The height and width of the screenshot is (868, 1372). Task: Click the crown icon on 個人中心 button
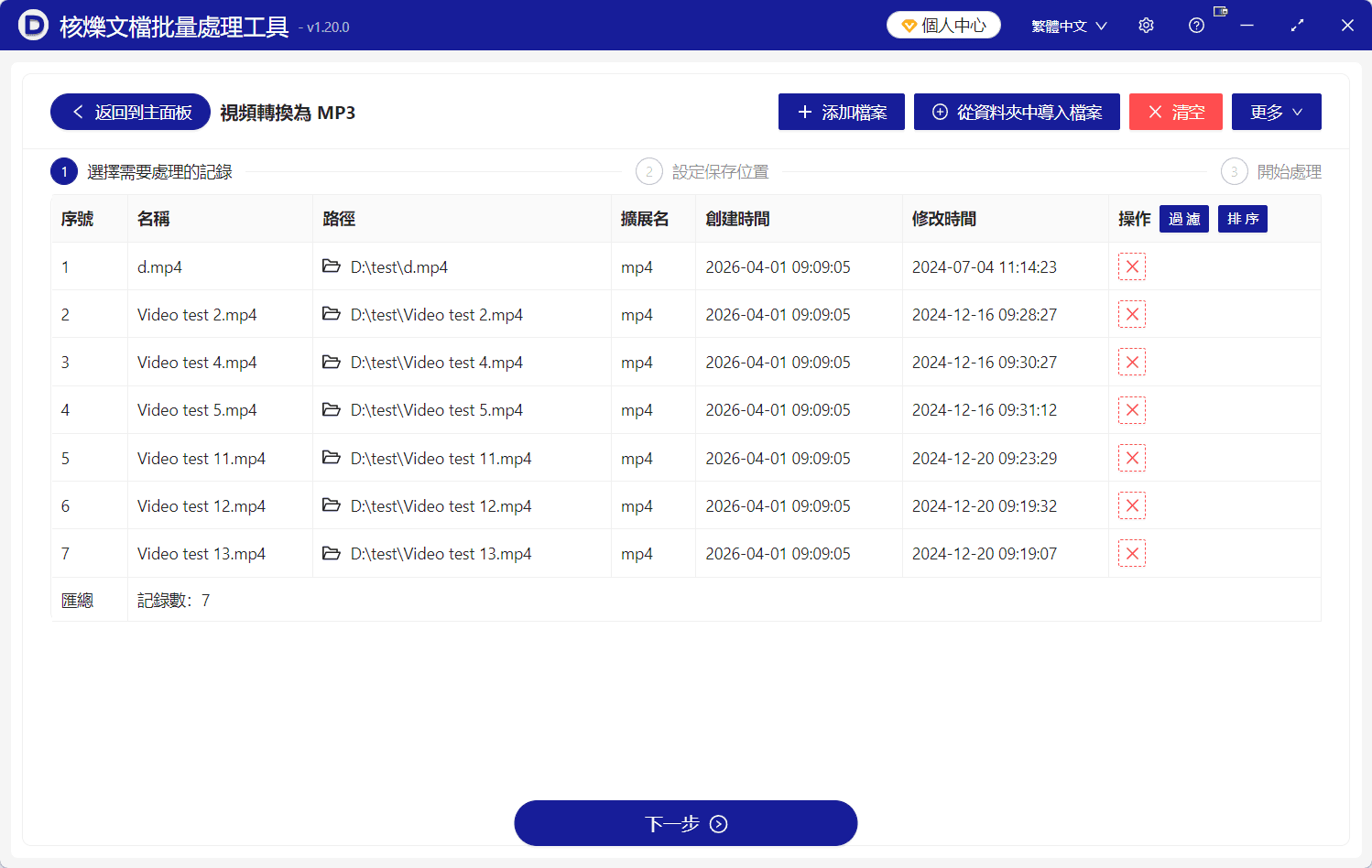pyautogui.click(x=908, y=25)
